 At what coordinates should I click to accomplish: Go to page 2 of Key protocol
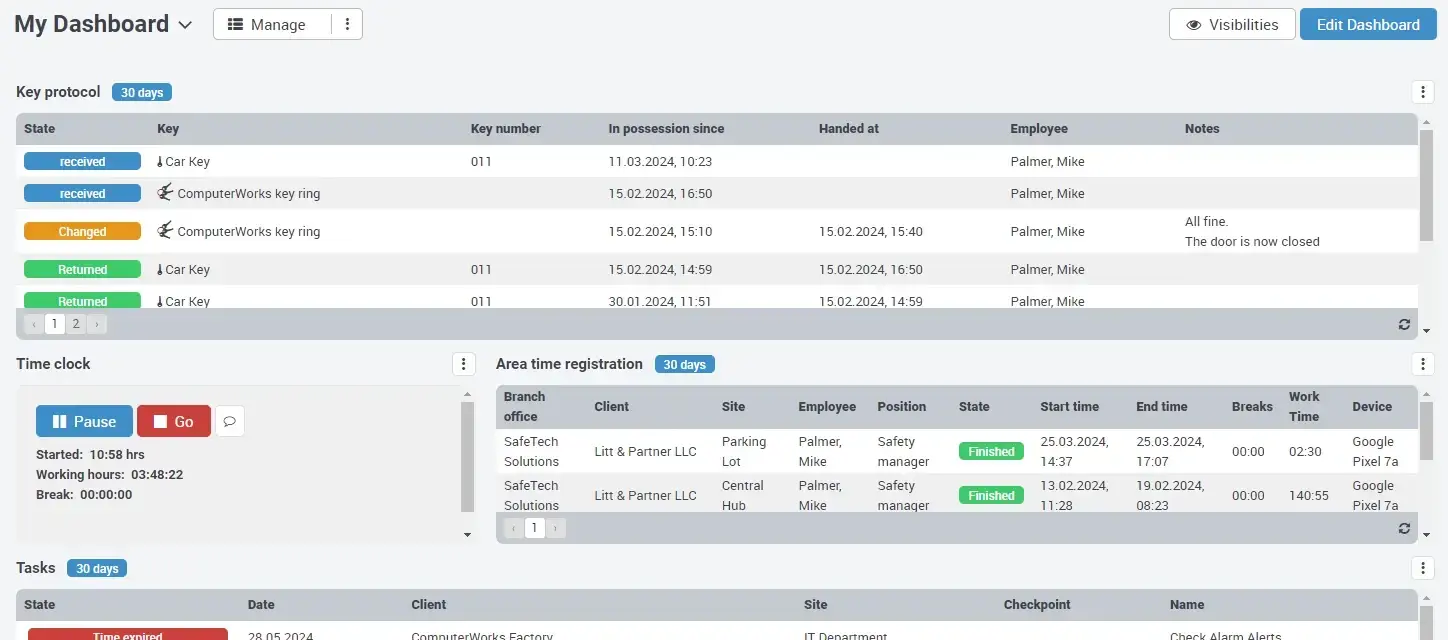[x=75, y=323]
